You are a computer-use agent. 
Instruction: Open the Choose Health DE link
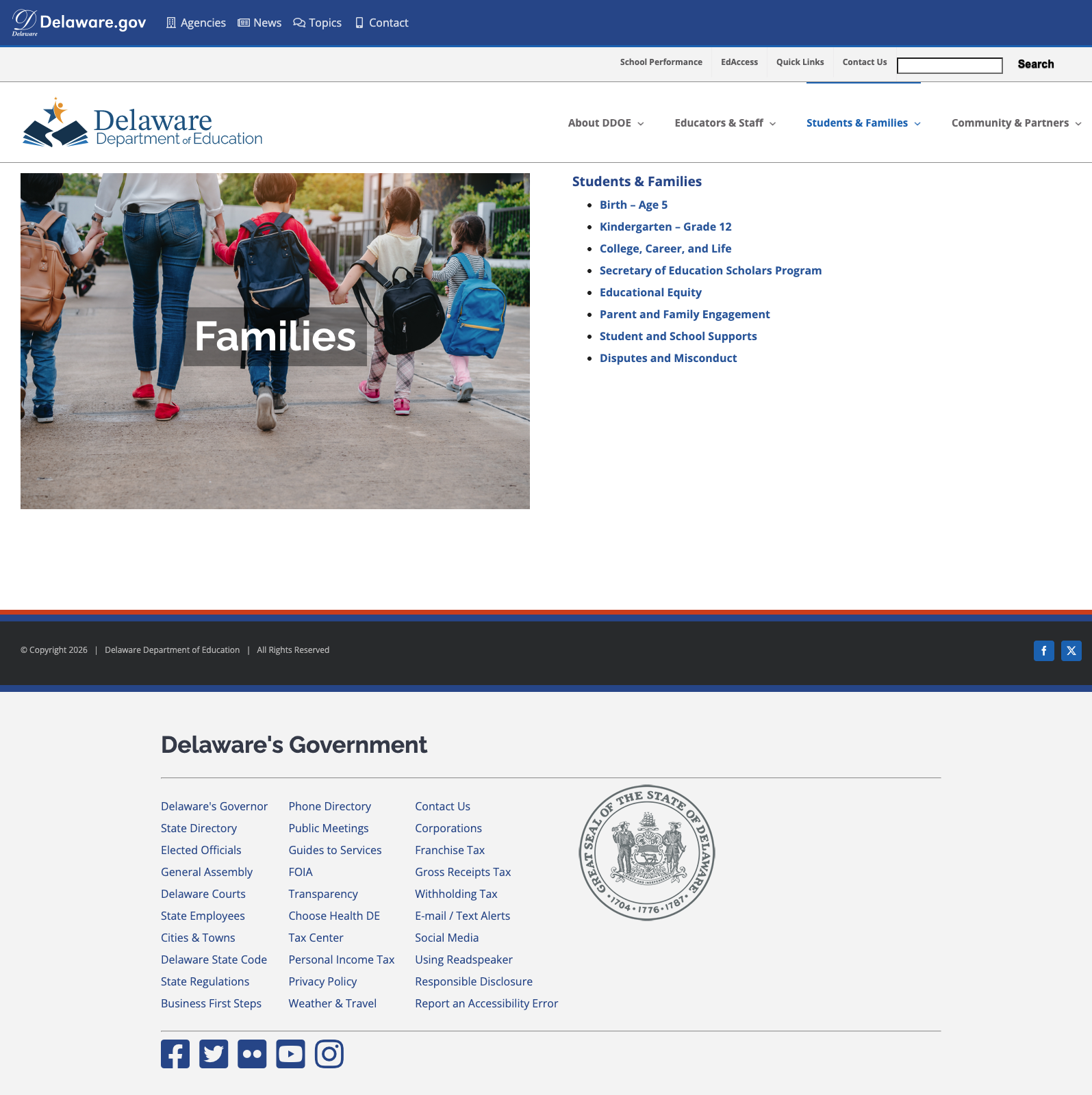[334, 916]
